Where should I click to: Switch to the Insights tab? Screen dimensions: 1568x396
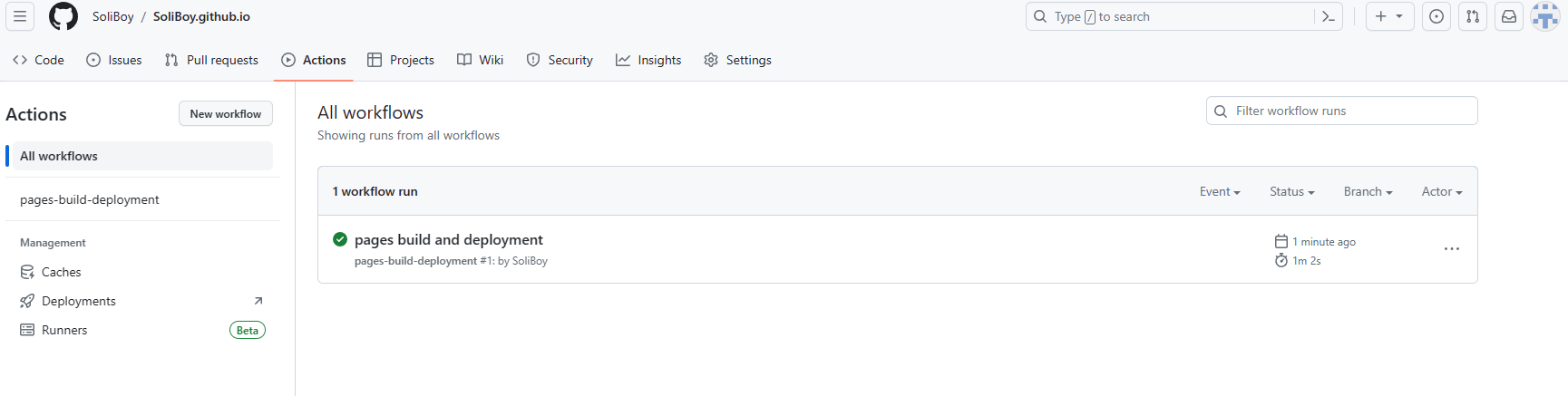[x=648, y=60]
